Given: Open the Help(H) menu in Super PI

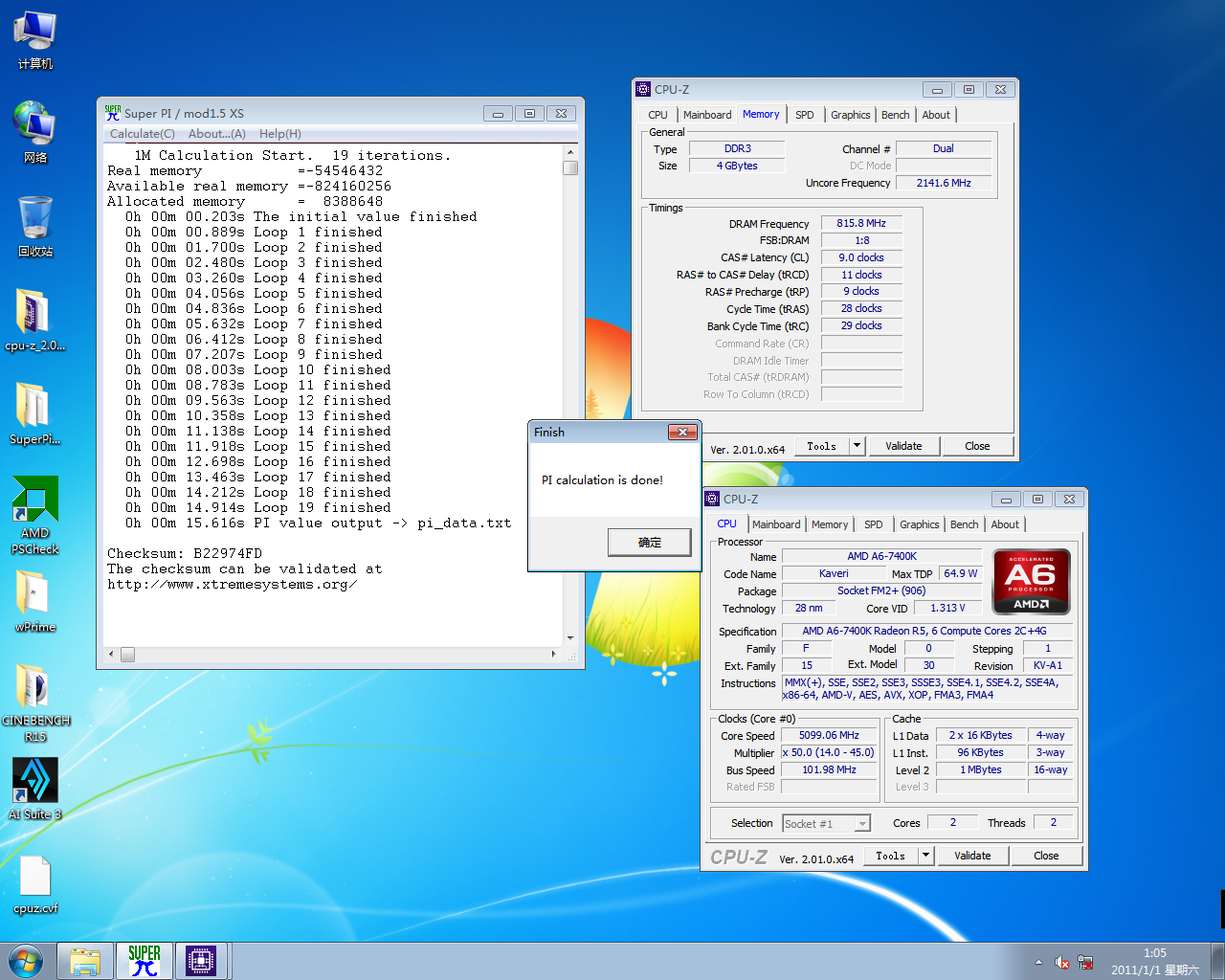Looking at the screenshot, I should [279, 134].
